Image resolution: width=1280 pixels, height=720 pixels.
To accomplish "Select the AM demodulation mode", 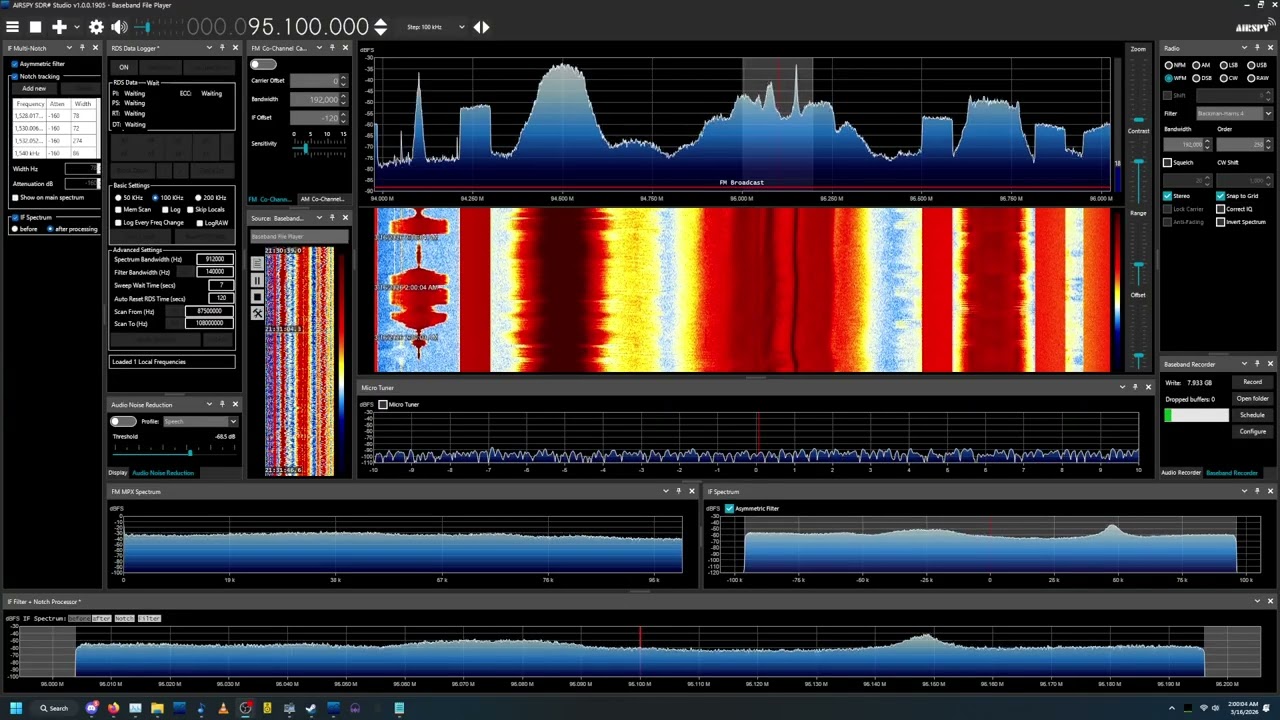I will coord(1196,65).
